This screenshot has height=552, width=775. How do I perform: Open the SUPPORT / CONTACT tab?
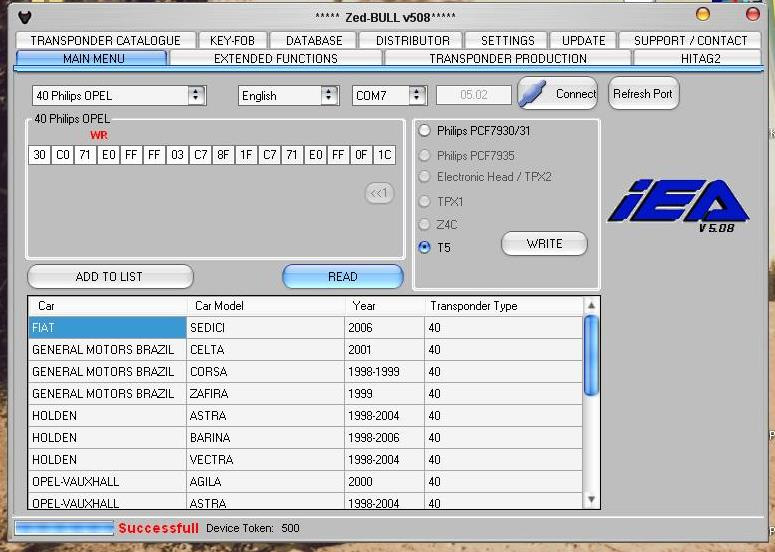click(690, 41)
